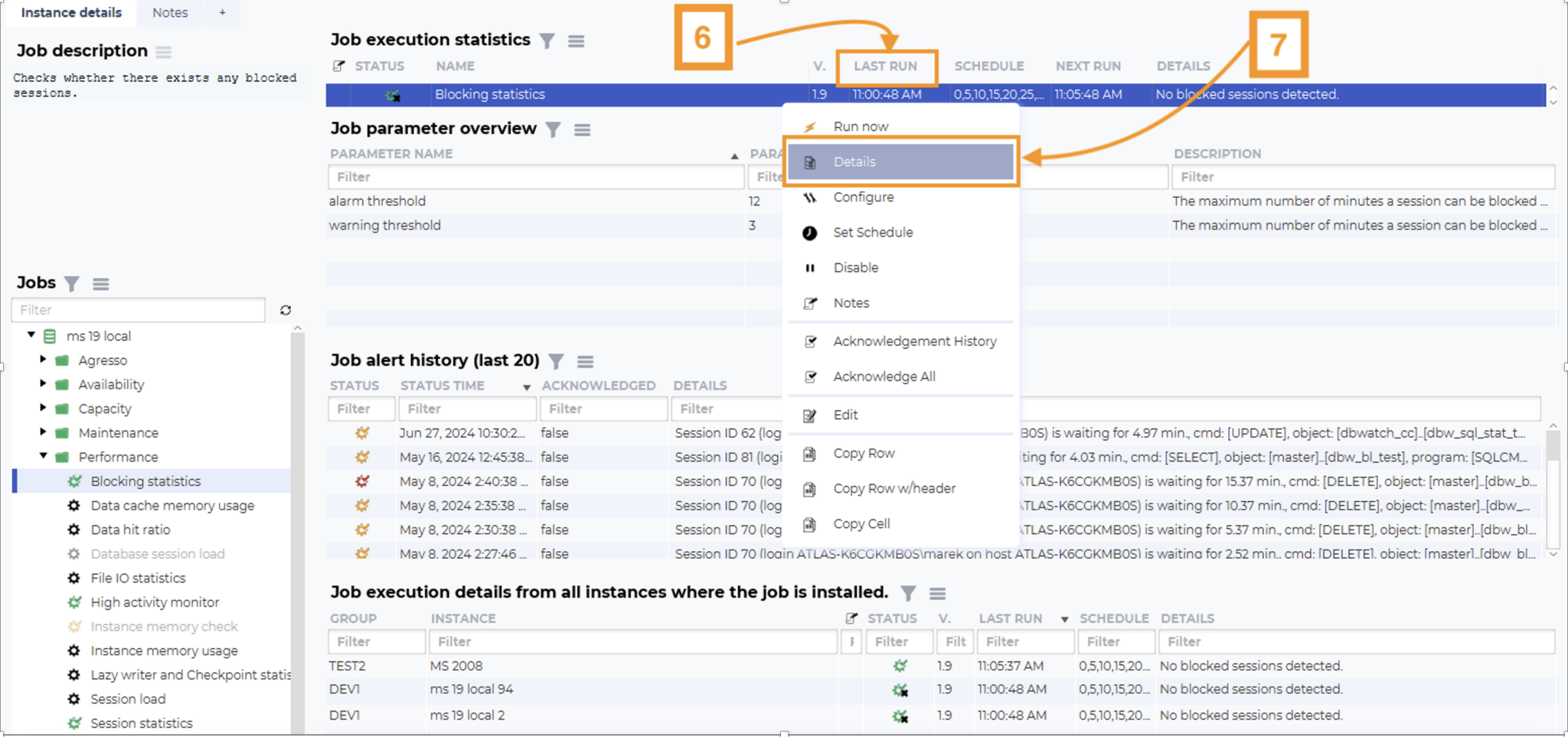
Task: Click the sort arrow on STATUS TIME column
Action: coord(526,387)
